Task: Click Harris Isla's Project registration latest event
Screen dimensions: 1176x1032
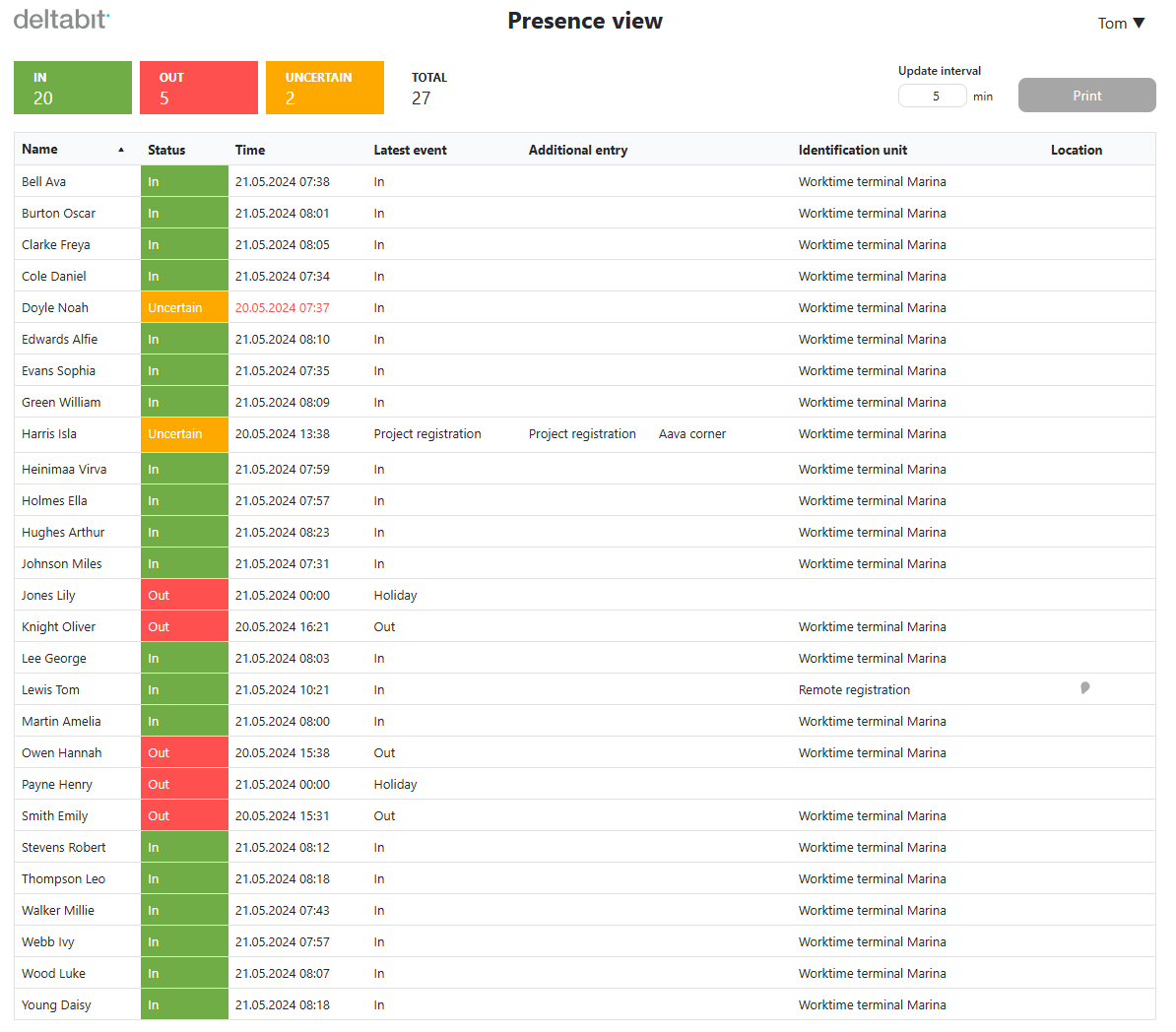Action: [427, 433]
